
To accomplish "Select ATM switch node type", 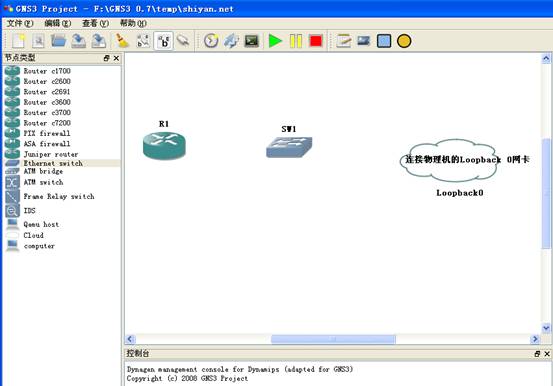I will (62, 182).
